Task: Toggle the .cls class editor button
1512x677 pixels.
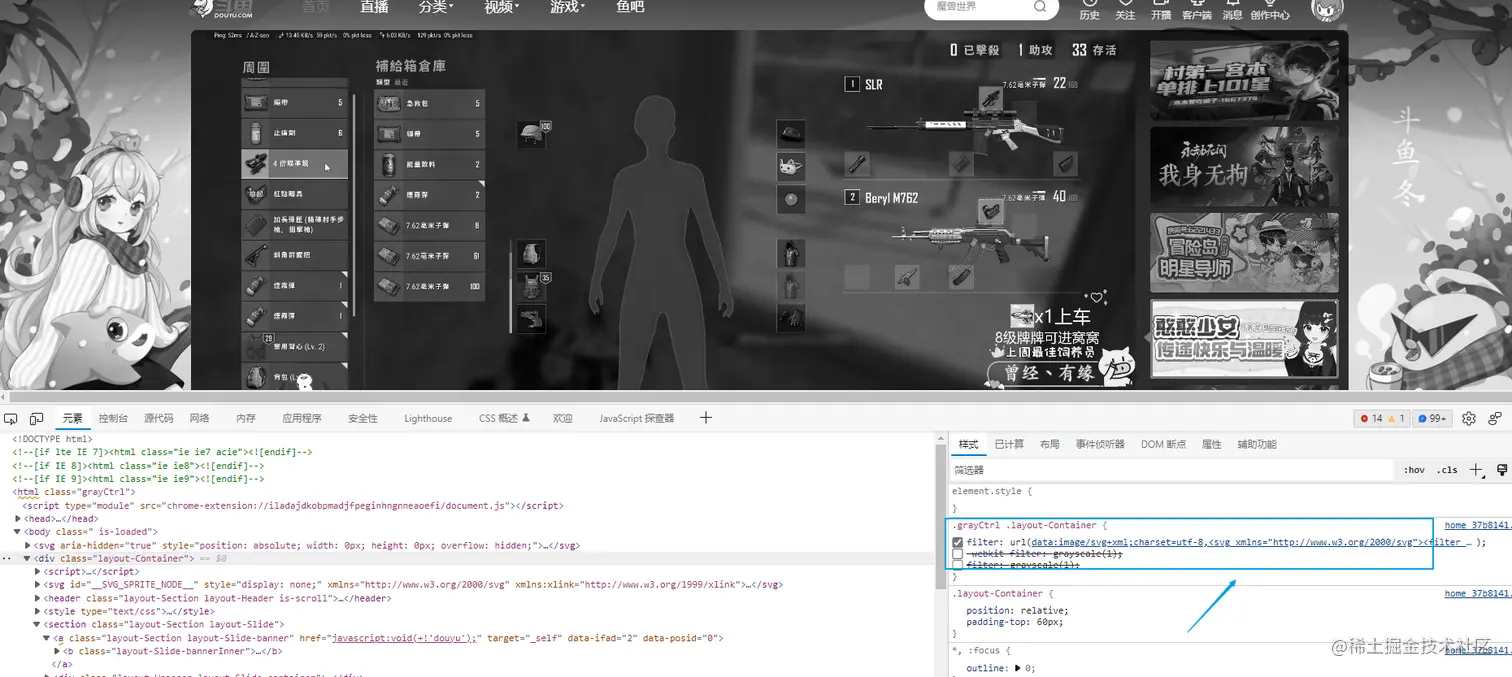Action: point(1447,470)
